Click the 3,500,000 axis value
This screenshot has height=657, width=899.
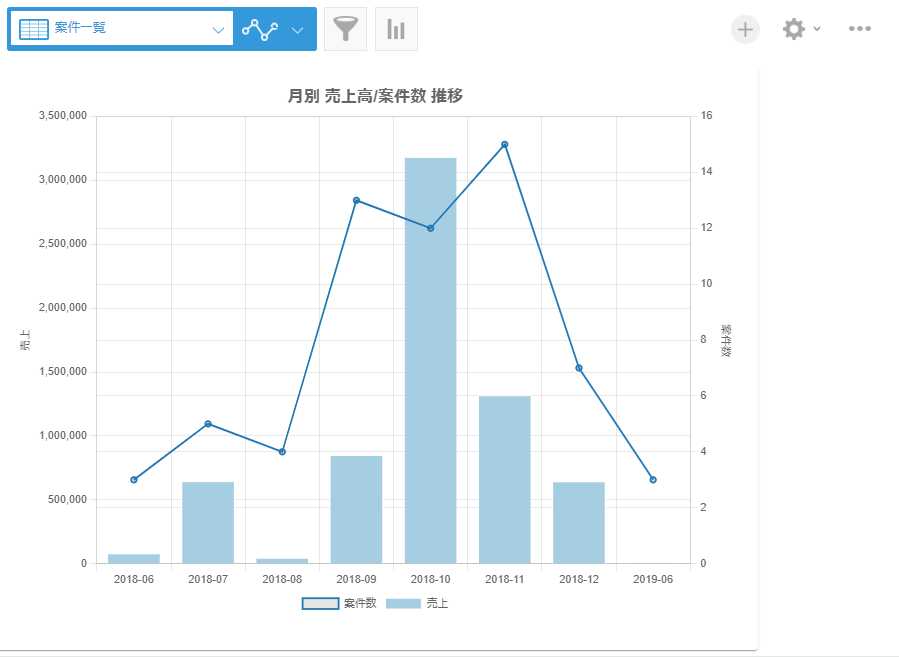pos(62,115)
